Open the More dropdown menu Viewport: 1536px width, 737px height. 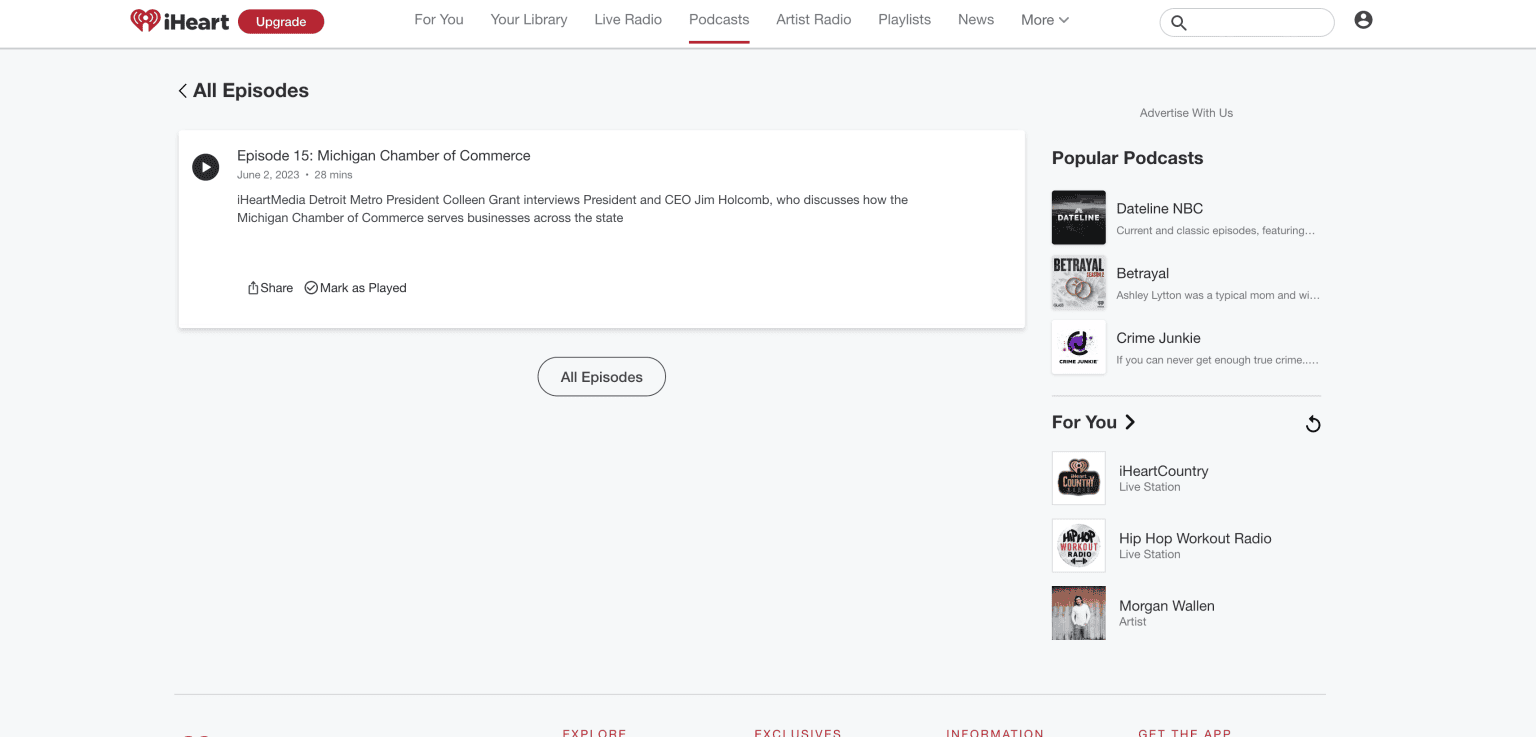(x=1045, y=20)
